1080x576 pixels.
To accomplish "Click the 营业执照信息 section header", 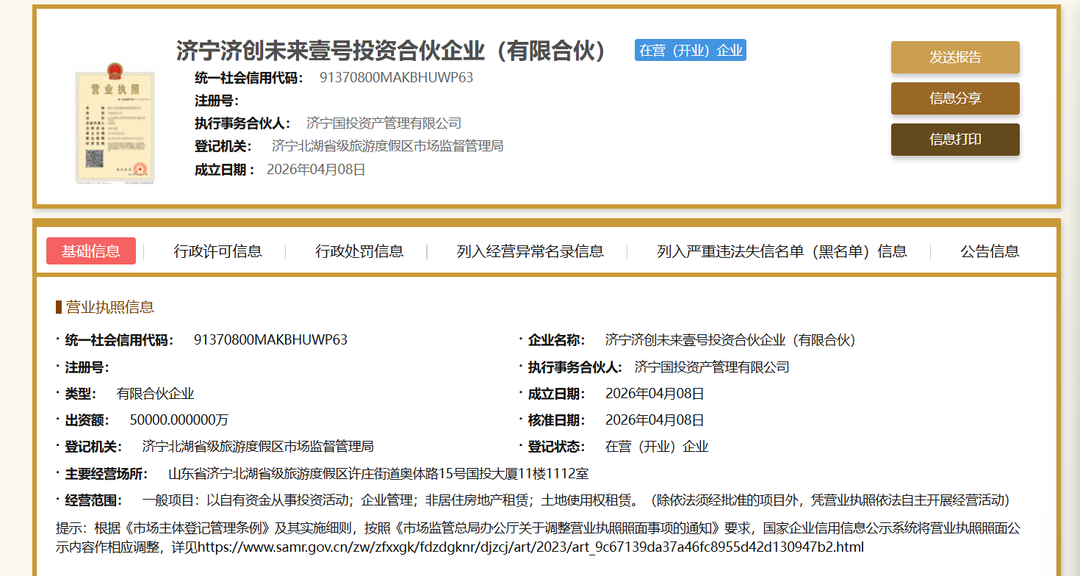I will pos(110,307).
